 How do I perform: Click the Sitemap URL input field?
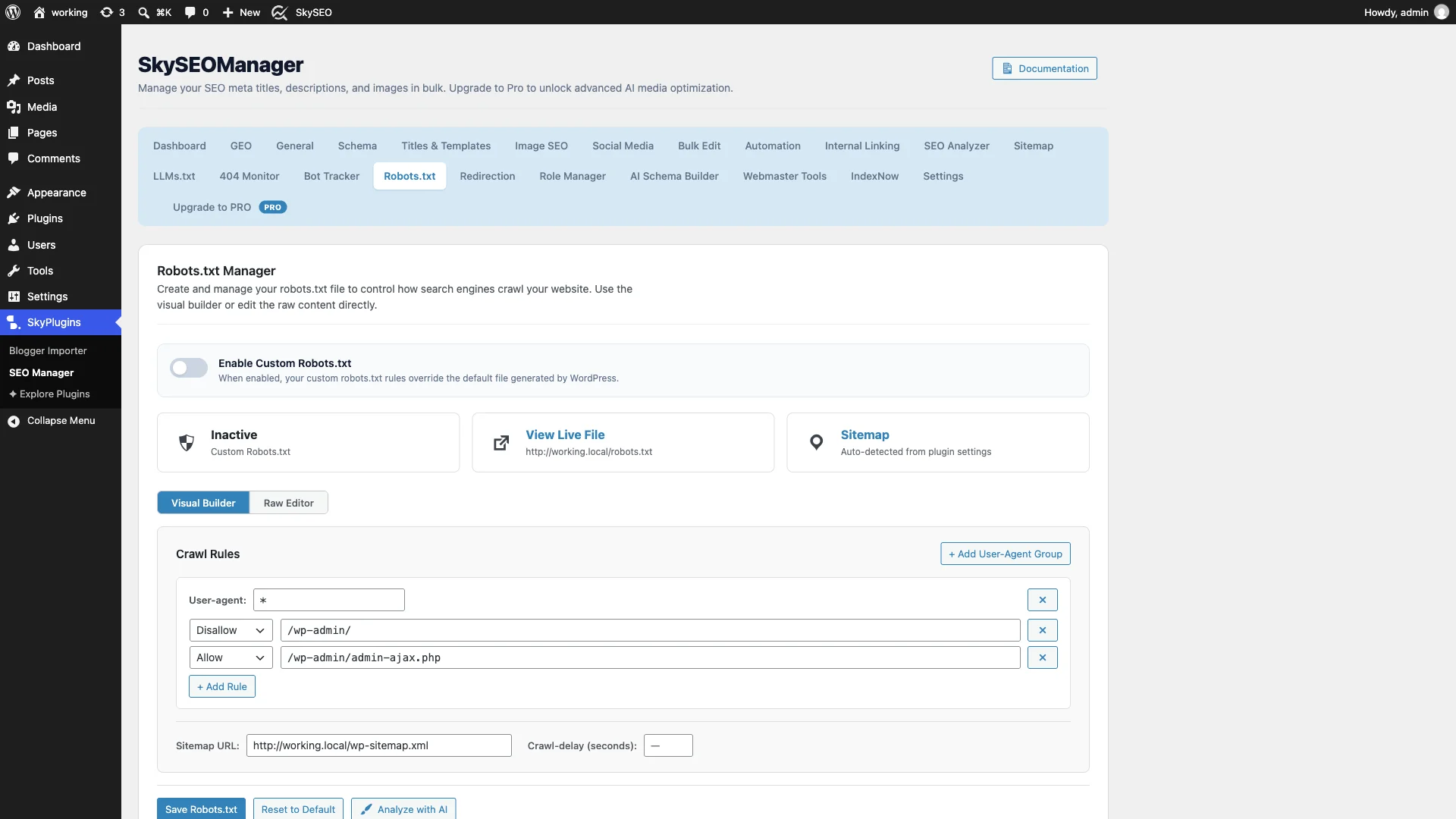(x=379, y=745)
